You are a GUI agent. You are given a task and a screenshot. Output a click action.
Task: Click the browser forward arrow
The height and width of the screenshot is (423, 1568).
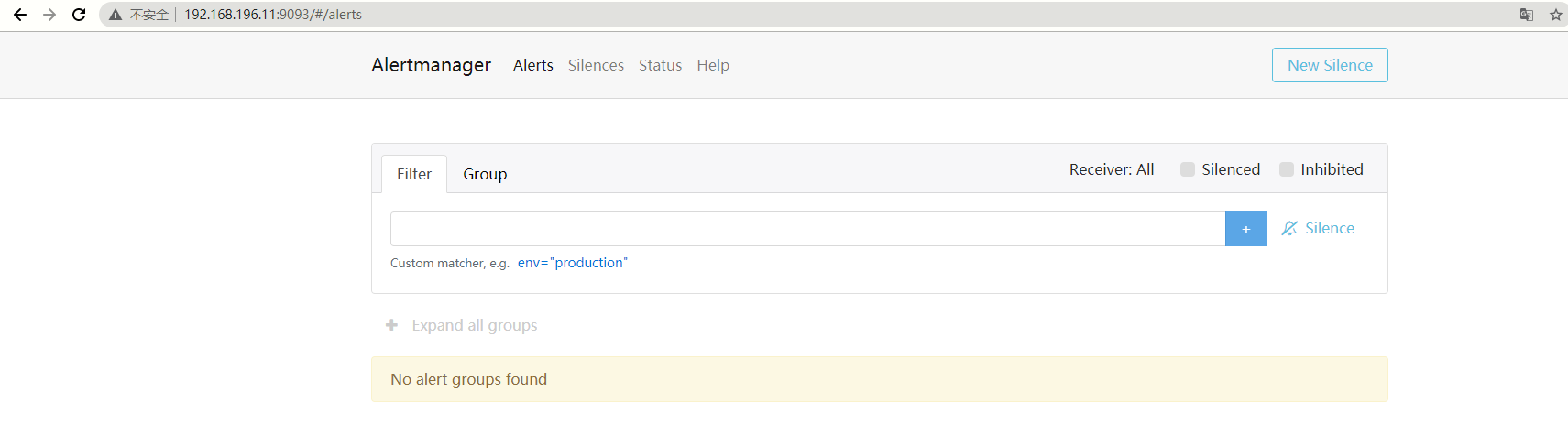click(49, 15)
